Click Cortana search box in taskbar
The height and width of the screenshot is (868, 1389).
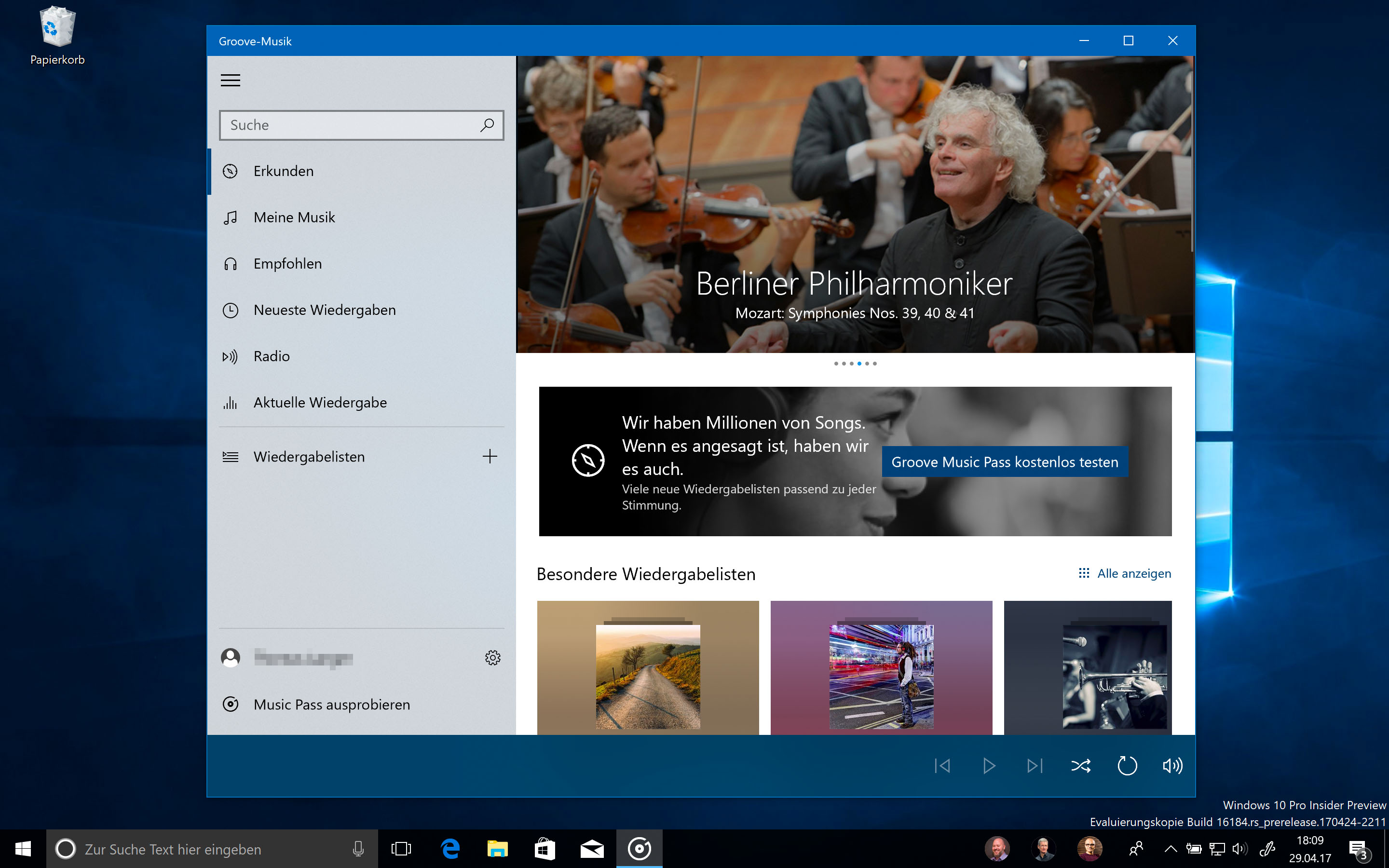212,849
